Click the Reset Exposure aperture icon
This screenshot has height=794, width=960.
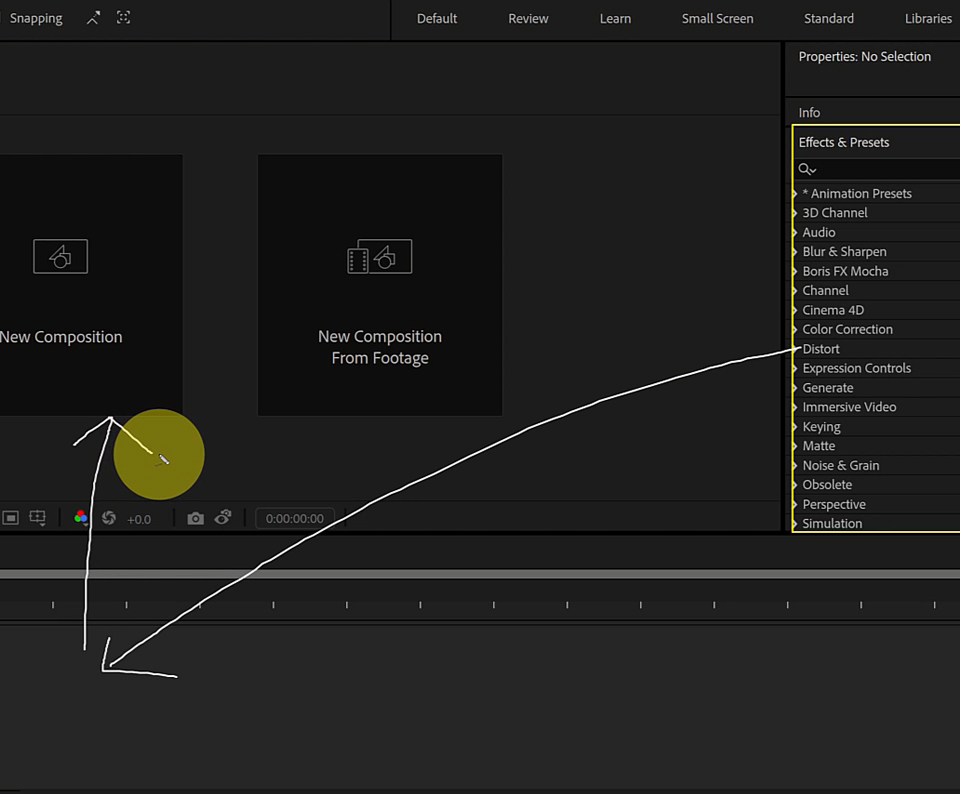109,518
